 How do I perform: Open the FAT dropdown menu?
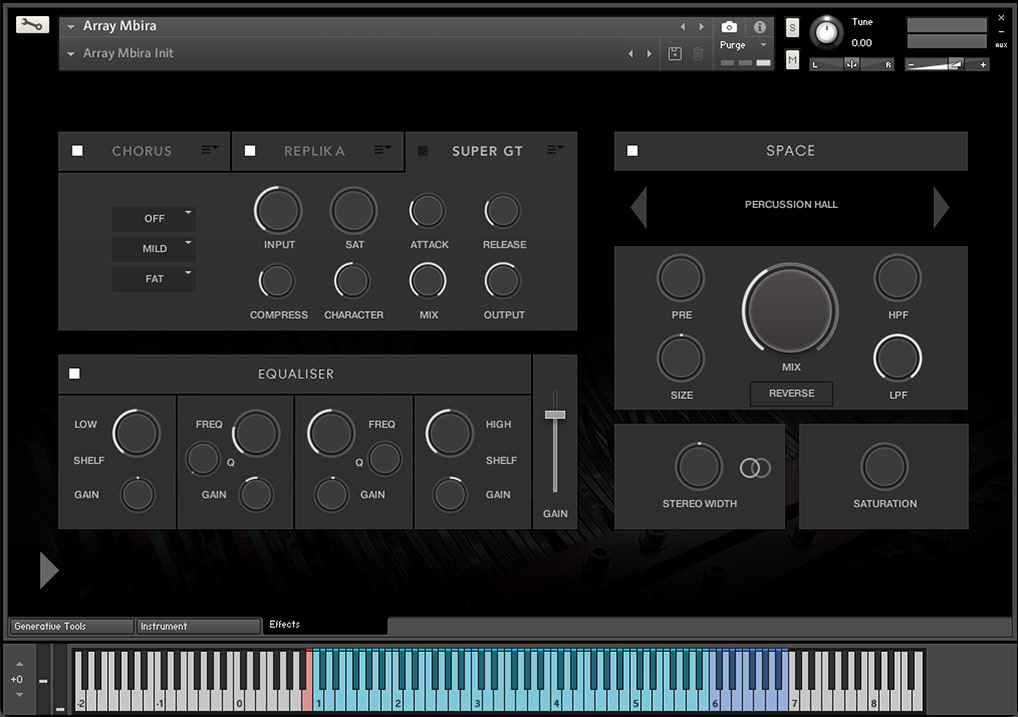pos(154,279)
